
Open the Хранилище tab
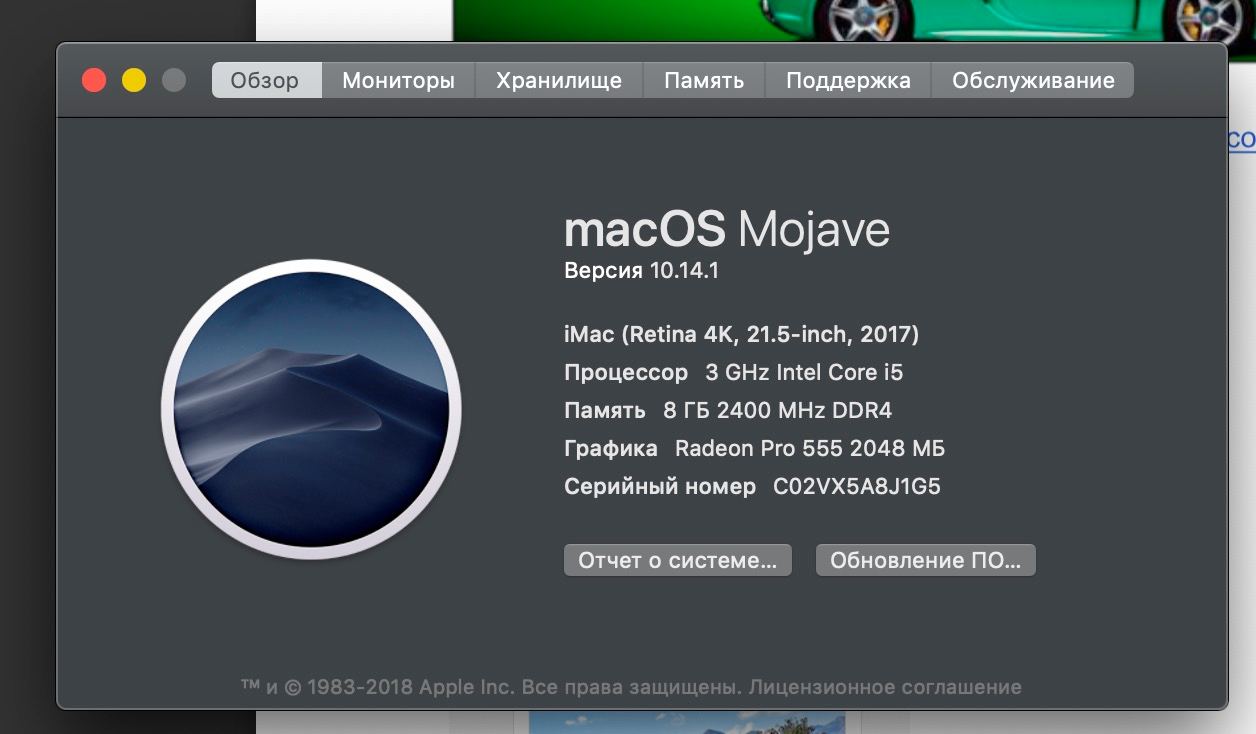coord(559,80)
